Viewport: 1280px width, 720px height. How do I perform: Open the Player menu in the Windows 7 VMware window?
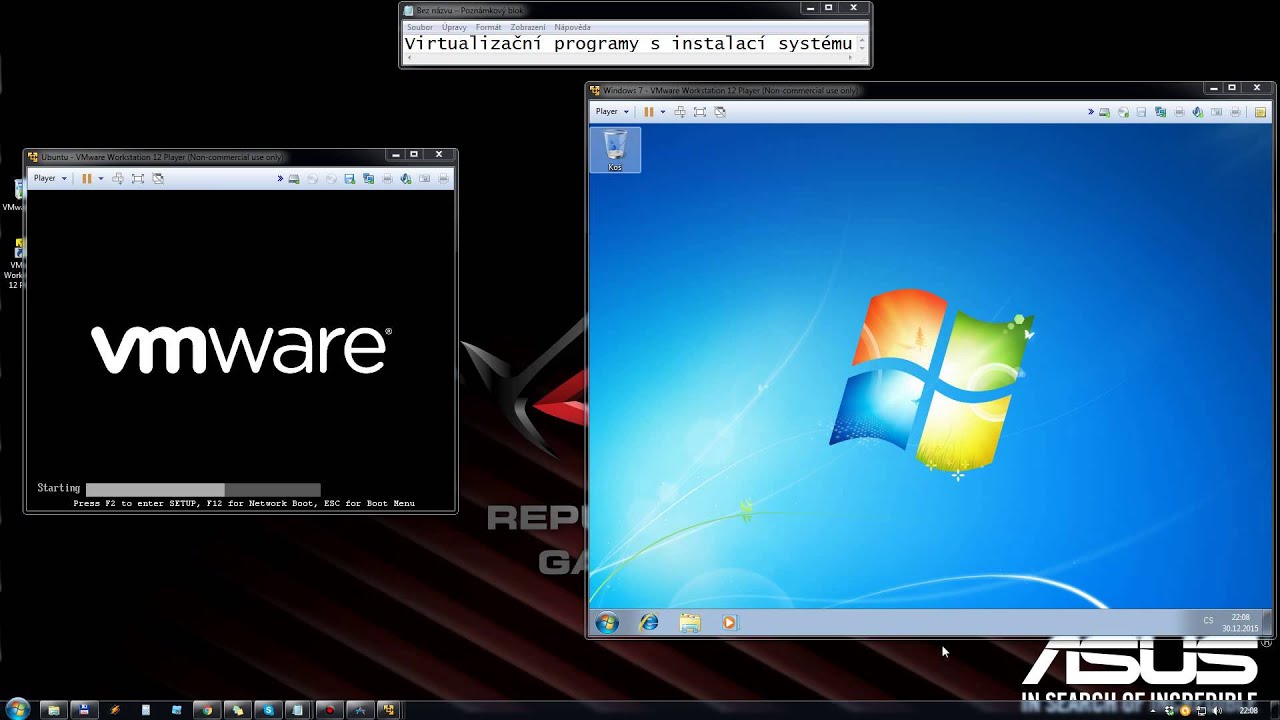tap(612, 111)
